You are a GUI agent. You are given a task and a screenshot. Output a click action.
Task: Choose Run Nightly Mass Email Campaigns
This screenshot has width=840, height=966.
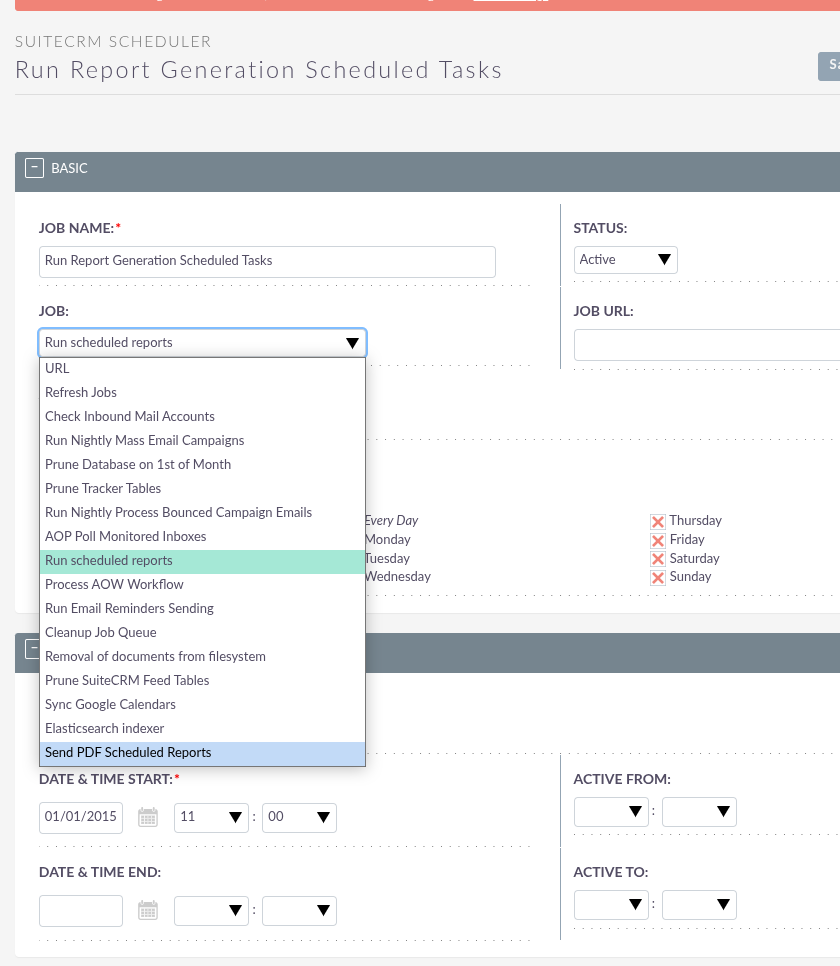pyautogui.click(x=202, y=440)
